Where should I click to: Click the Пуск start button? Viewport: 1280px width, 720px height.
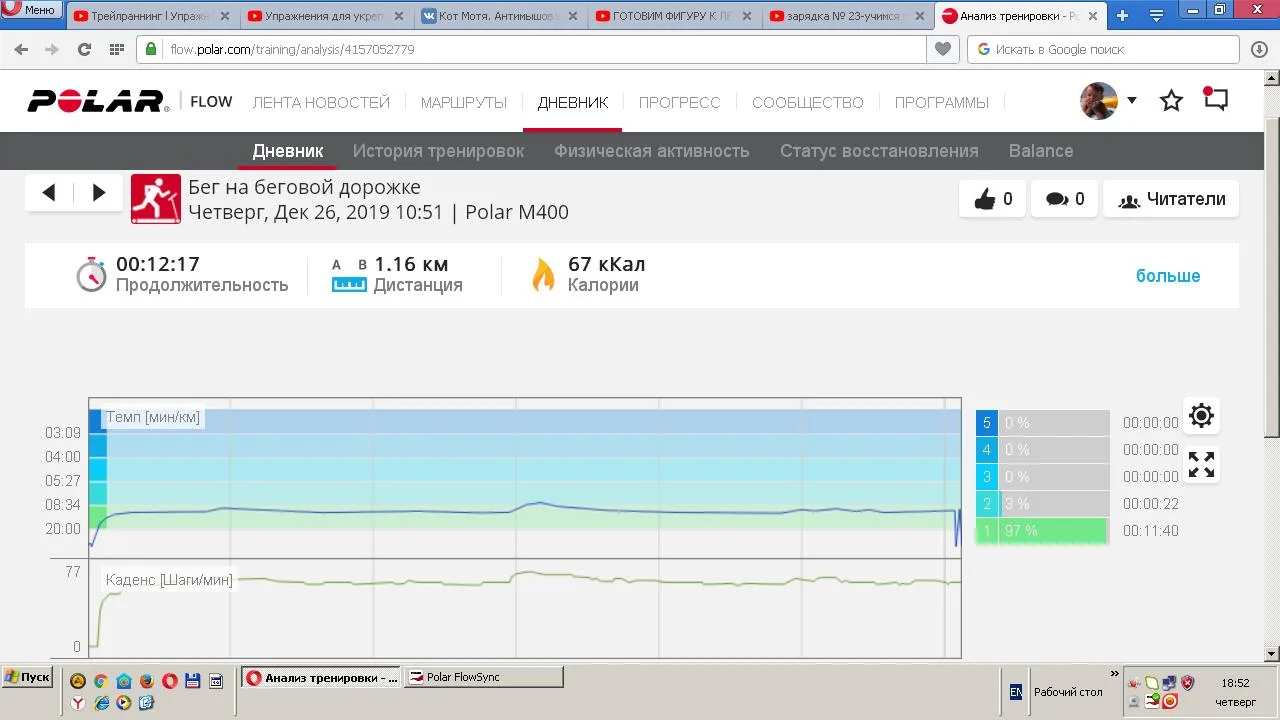pos(27,677)
